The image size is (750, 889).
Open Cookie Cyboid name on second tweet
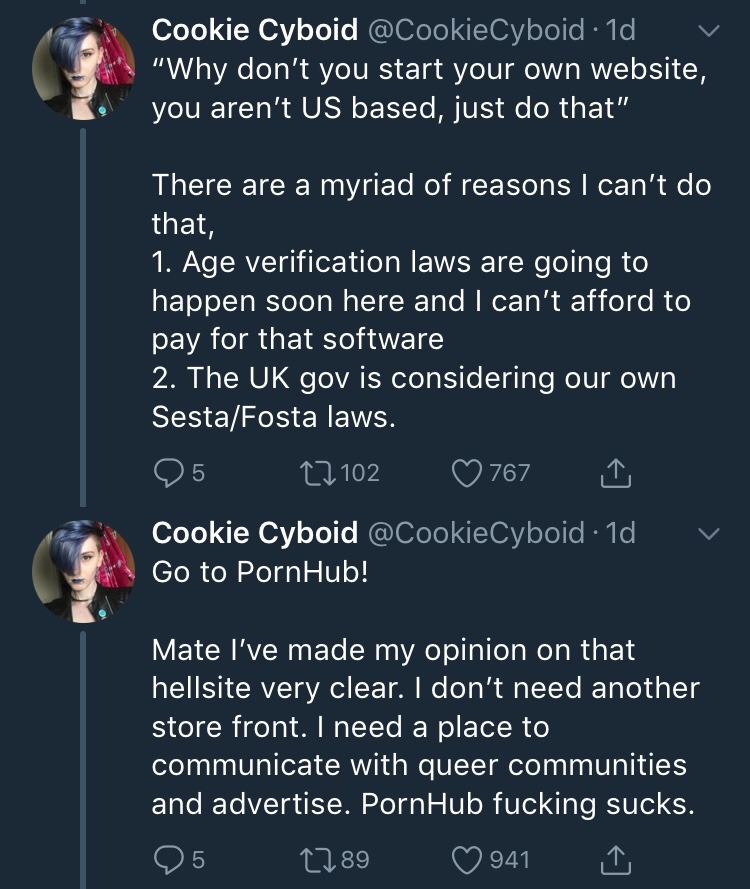[254, 533]
